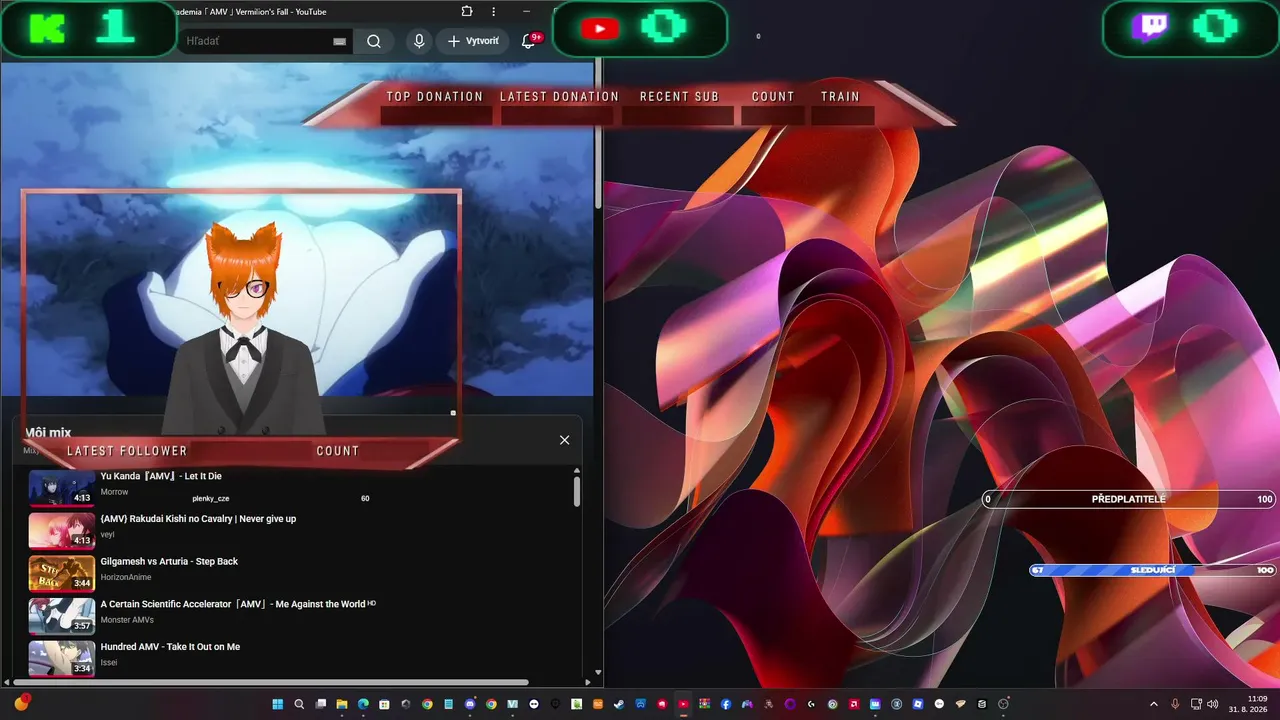
Task: Open volume control in system tray
Action: point(1213,704)
